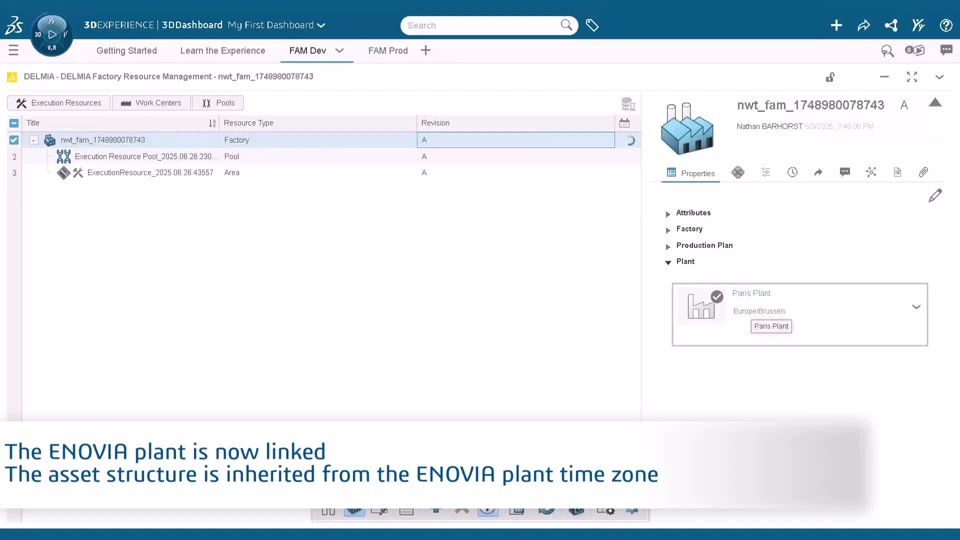Click the user search icon in the tab bar
This screenshot has width=960, height=540.
[887, 51]
